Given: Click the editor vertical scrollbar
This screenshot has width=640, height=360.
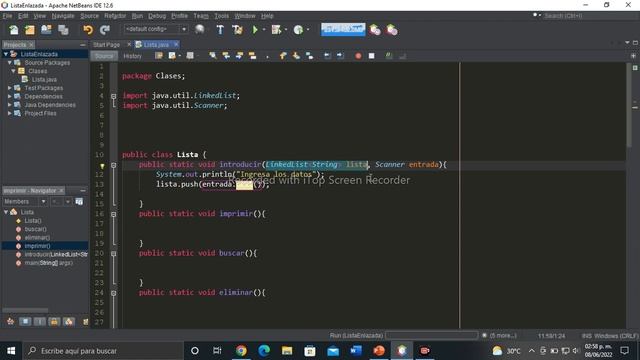Looking at the screenshot, I should click(x=629, y=106).
